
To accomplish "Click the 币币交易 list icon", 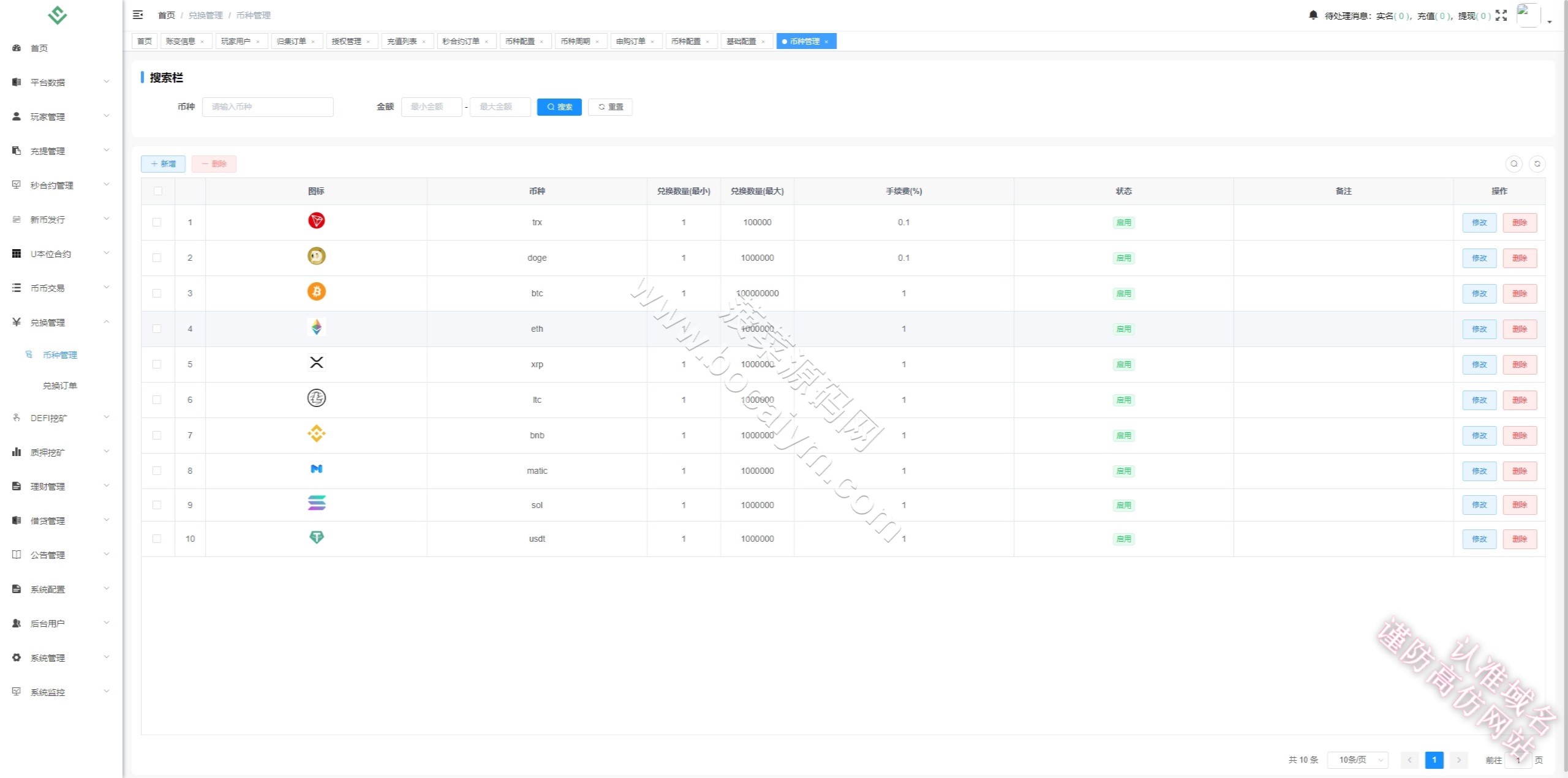I will [x=17, y=288].
